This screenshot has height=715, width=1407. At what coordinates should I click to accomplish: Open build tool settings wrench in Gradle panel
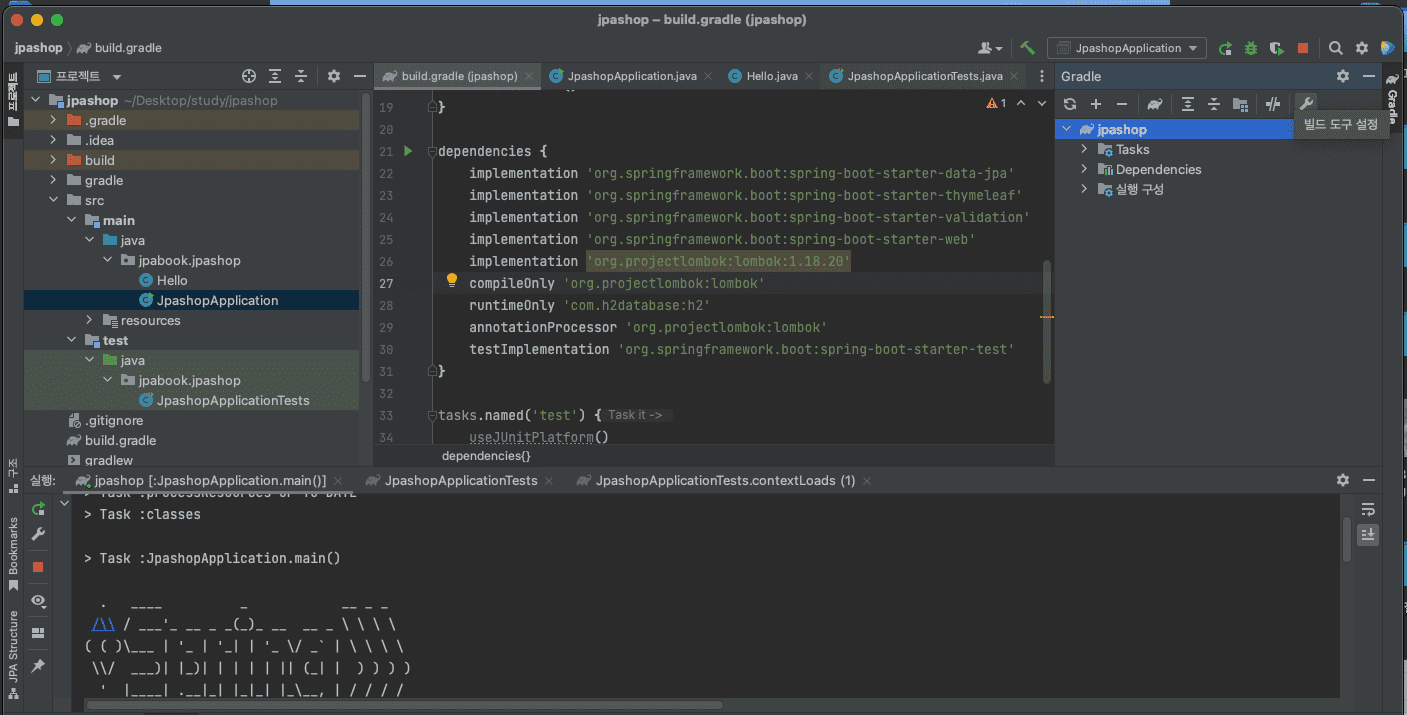[x=1306, y=104]
